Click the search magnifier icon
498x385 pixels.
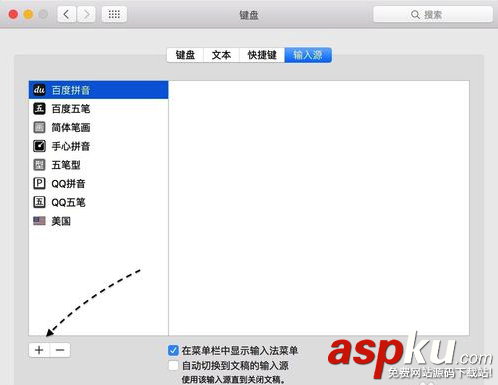pos(415,15)
